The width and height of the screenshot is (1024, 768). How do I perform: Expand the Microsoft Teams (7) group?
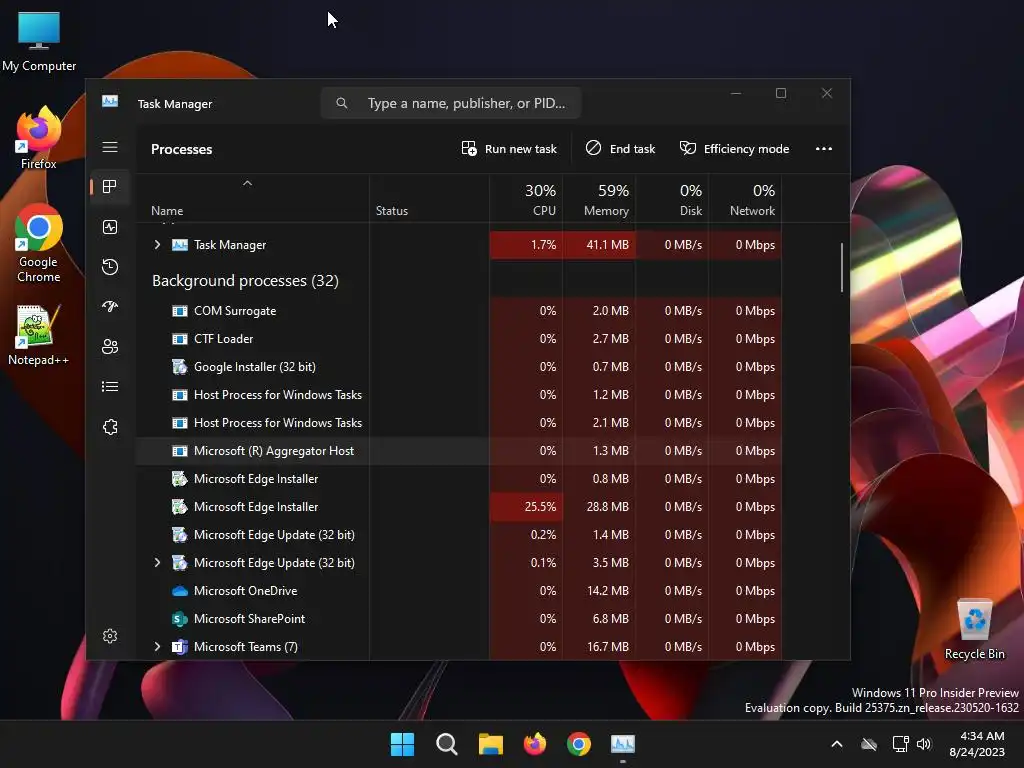[x=157, y=647]
